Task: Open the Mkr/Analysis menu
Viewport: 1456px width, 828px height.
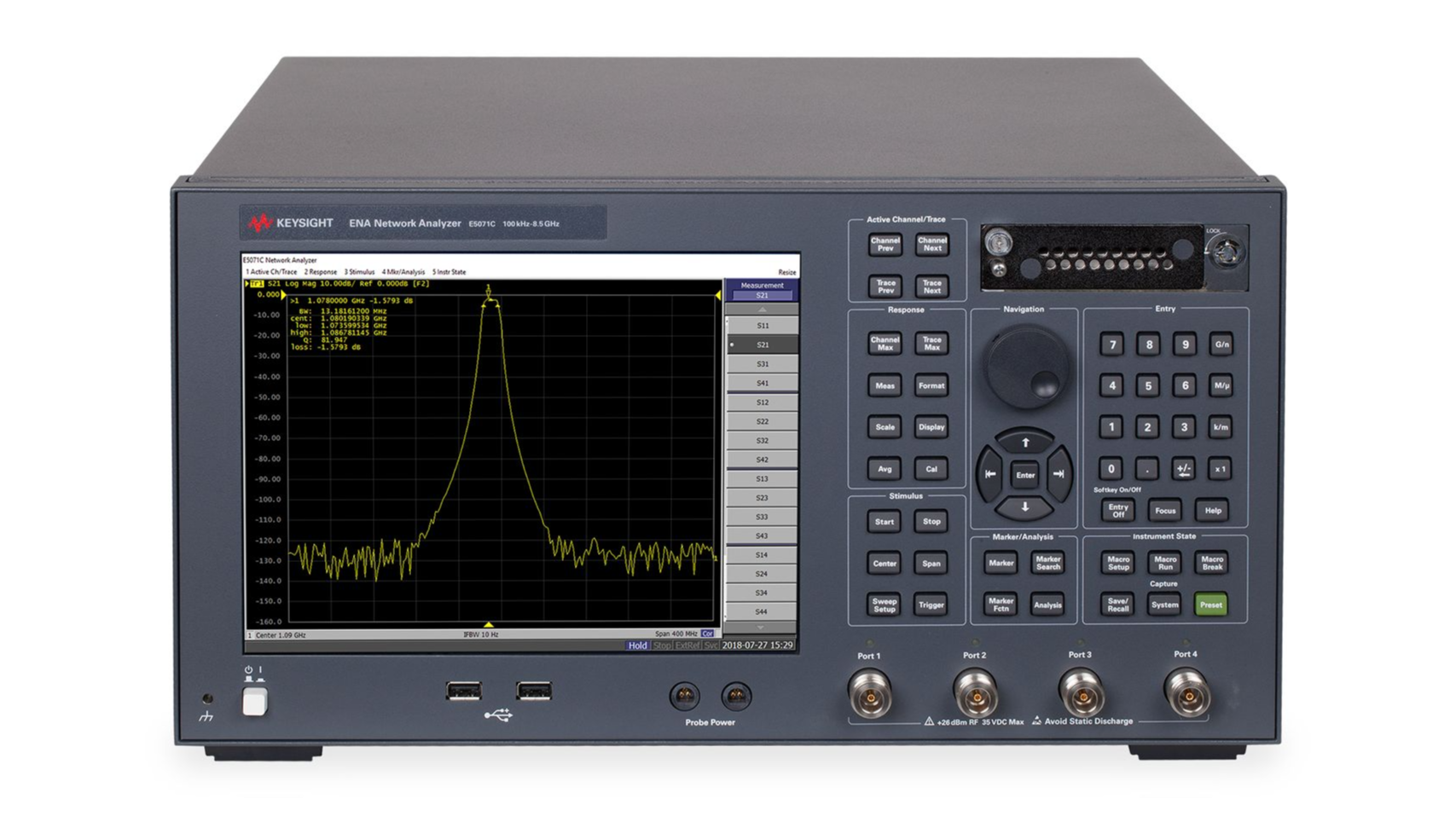Action: pos(403,272)
